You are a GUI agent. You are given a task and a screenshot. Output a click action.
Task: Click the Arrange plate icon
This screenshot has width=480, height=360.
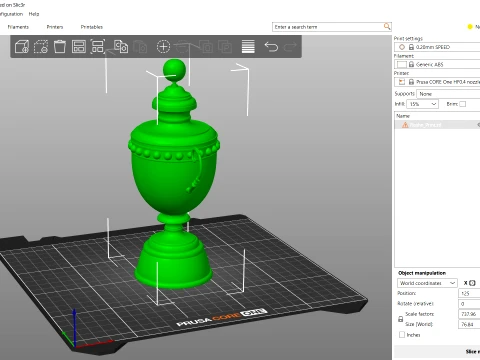click(x=79, y=47)
